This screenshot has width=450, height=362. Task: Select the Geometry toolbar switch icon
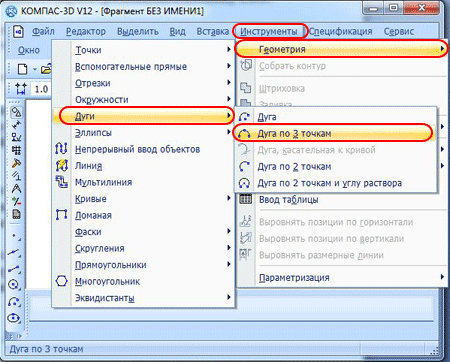pos(16,112)
